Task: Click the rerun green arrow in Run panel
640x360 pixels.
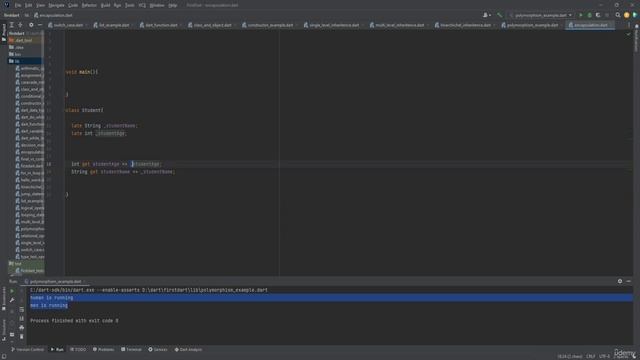Action: click(x=12, y=291)
